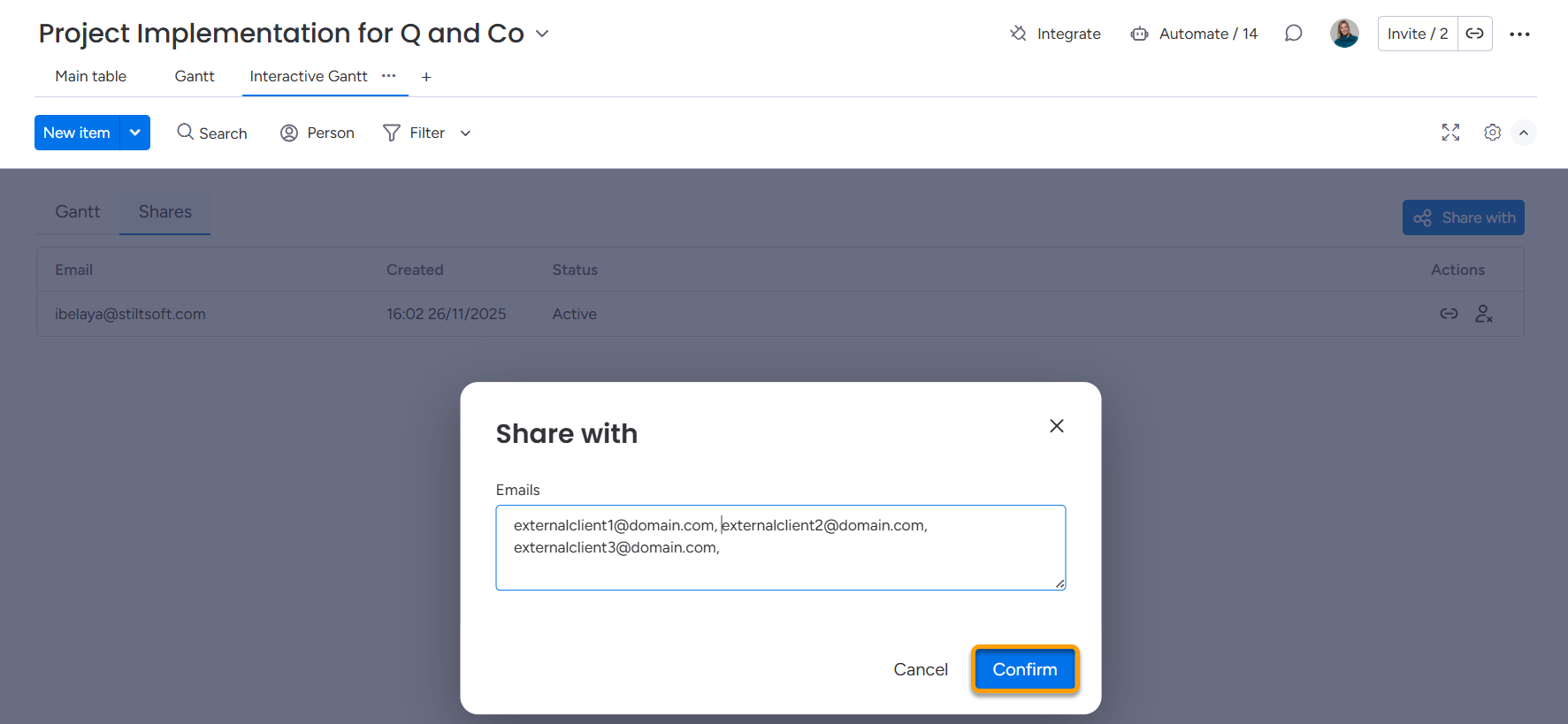Cancel the Share with dialog
This screenshot has width=1568, height=724.
click(920, 669)
